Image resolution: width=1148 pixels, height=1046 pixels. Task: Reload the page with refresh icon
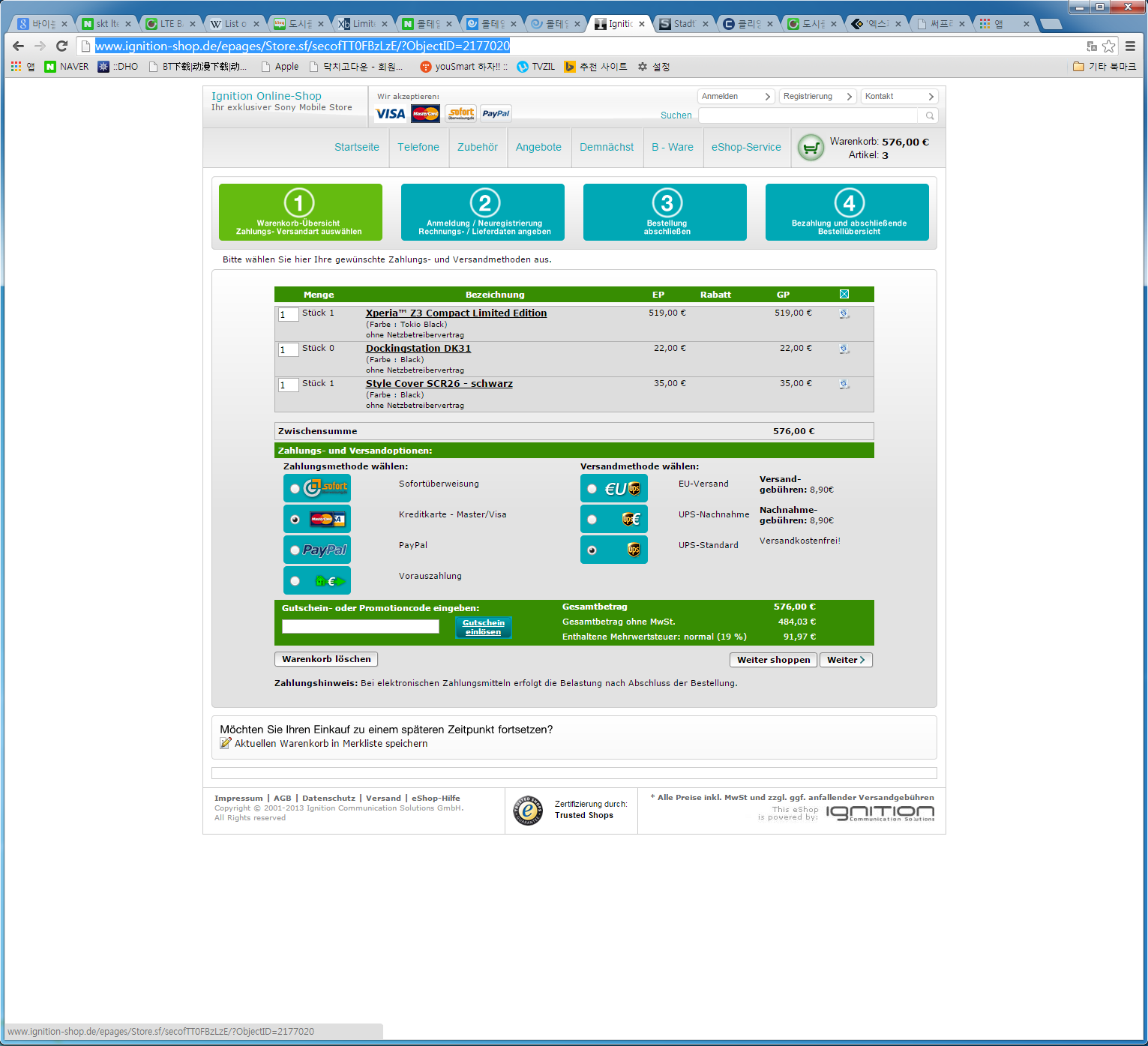[x=62, y=46]
